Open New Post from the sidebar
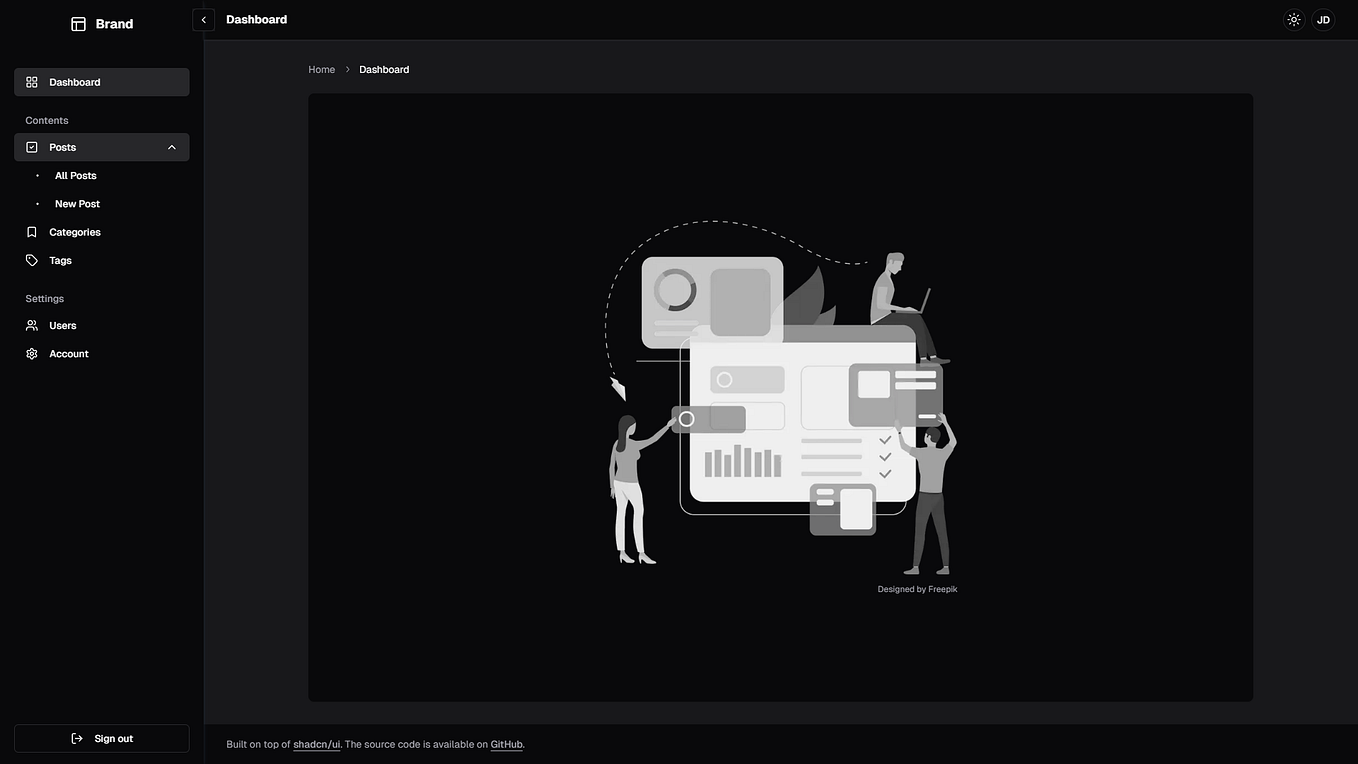The image size is (1358, 764). pos(79,203)
